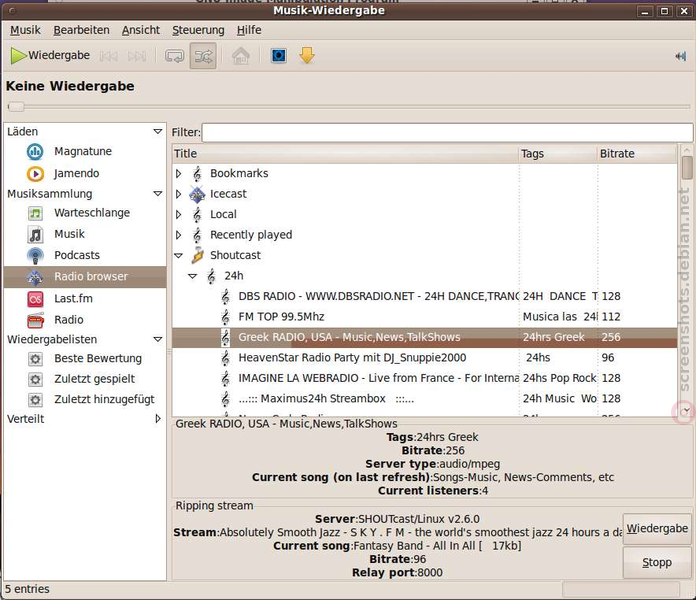696x600 pixels.
Task: Select DBS RADIO station row
Action: point(425,296)
